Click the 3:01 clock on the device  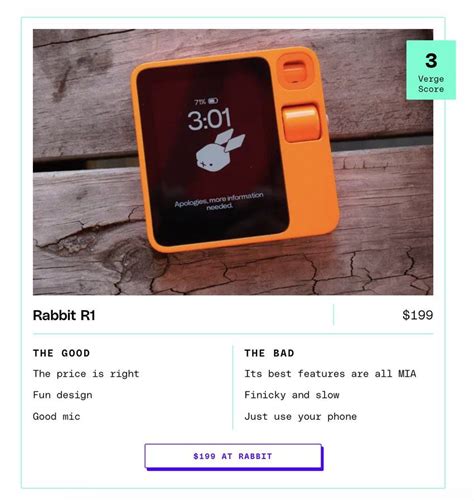[209, 119]
